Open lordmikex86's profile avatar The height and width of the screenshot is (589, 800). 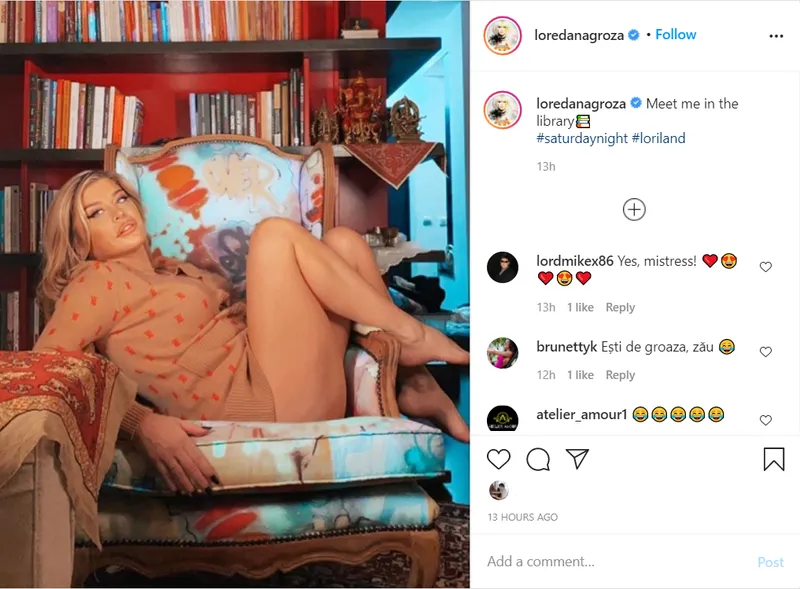(x=503, y=267)
